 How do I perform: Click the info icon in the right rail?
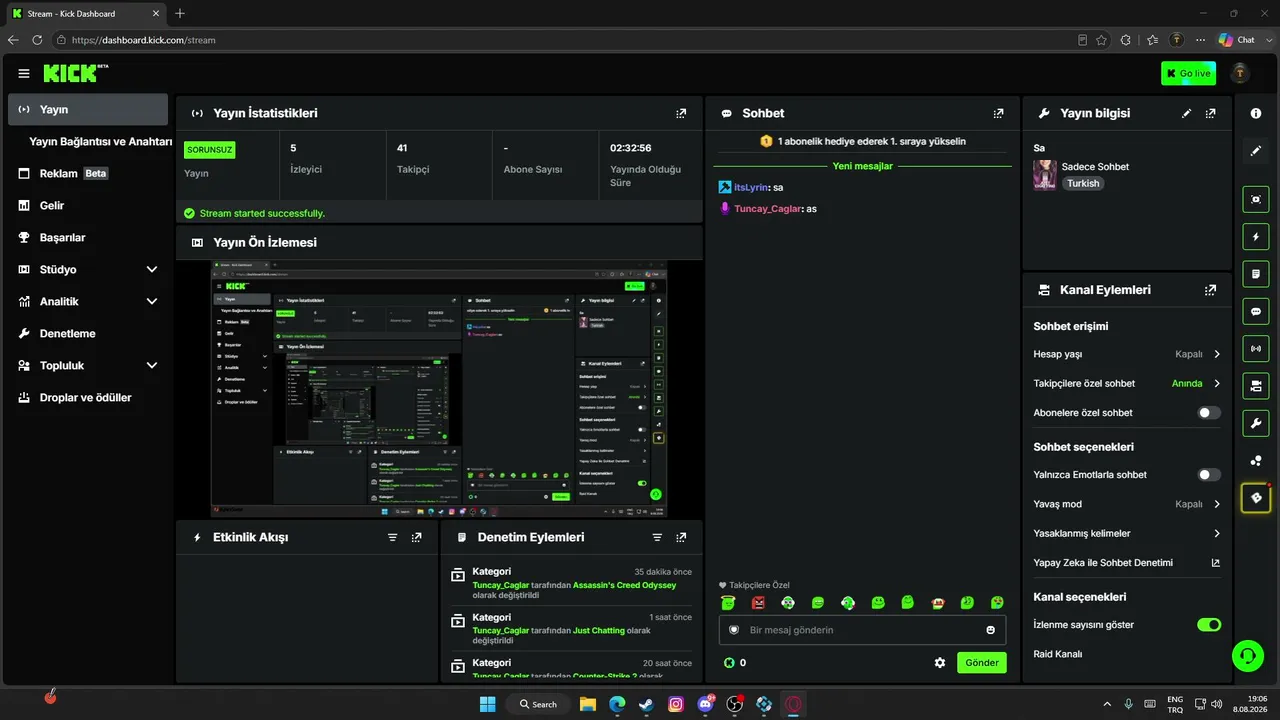(x=1256, y=114)
